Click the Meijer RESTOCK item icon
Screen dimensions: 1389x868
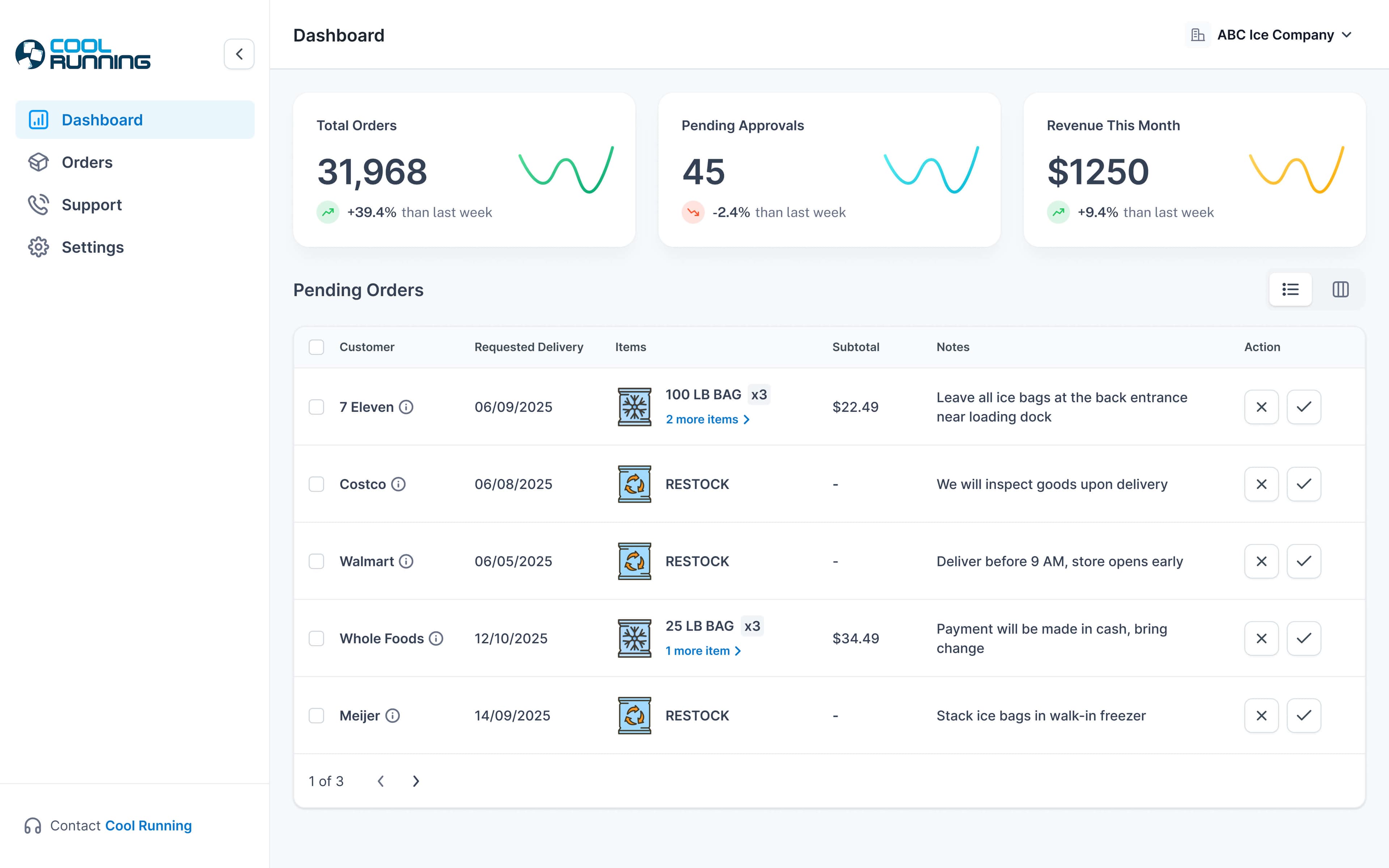coord(634,715)
